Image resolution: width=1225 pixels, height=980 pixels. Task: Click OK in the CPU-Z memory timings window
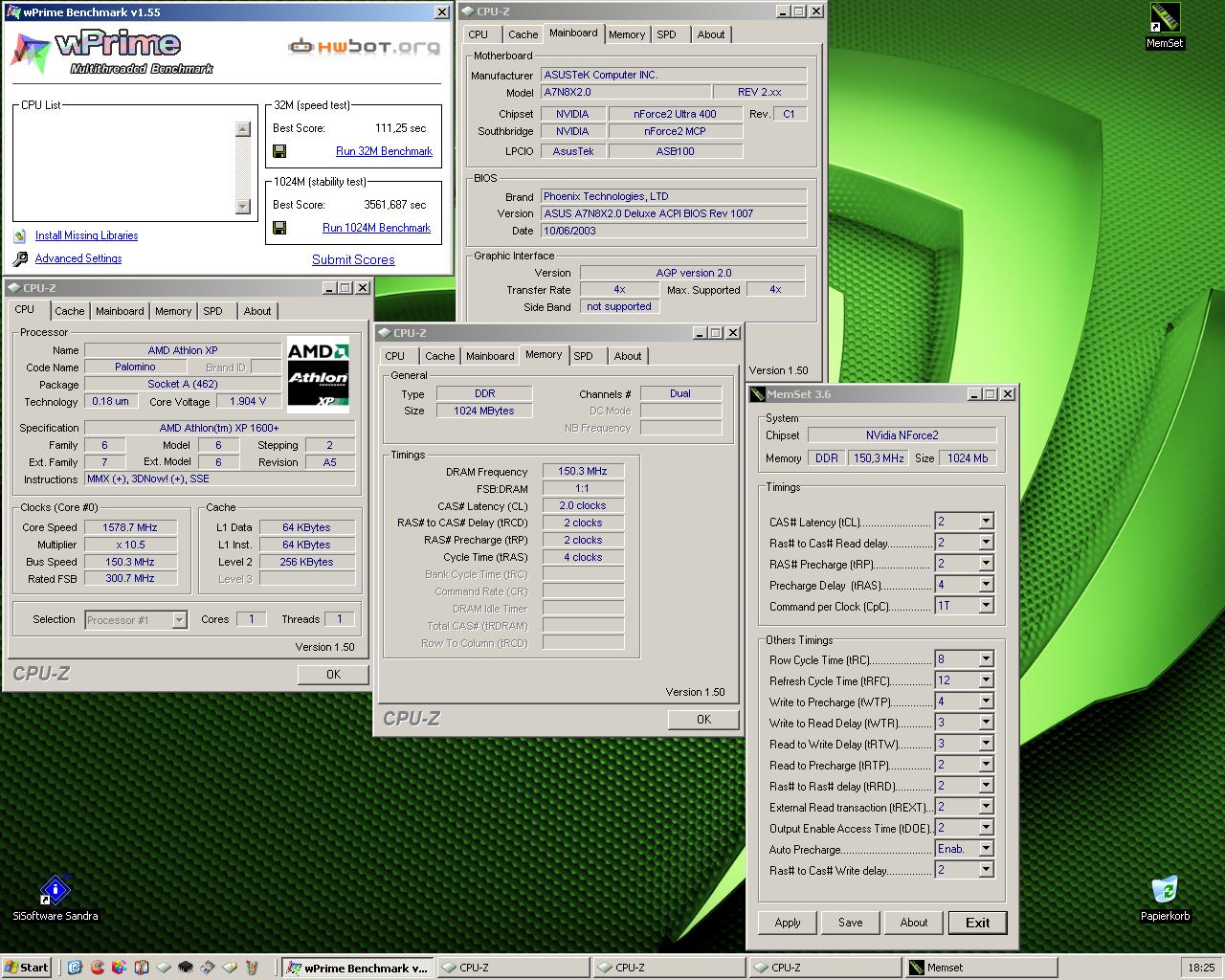point(703,719)
